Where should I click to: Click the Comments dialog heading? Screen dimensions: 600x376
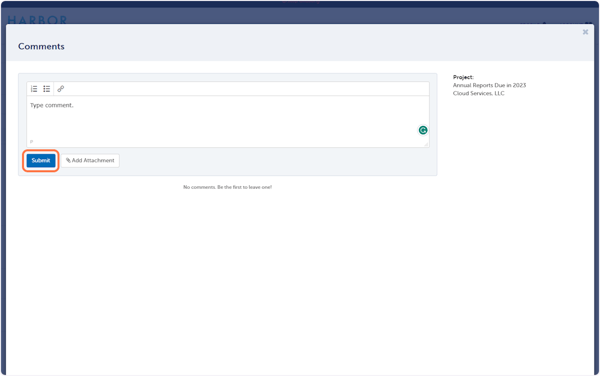pos(41,46)
